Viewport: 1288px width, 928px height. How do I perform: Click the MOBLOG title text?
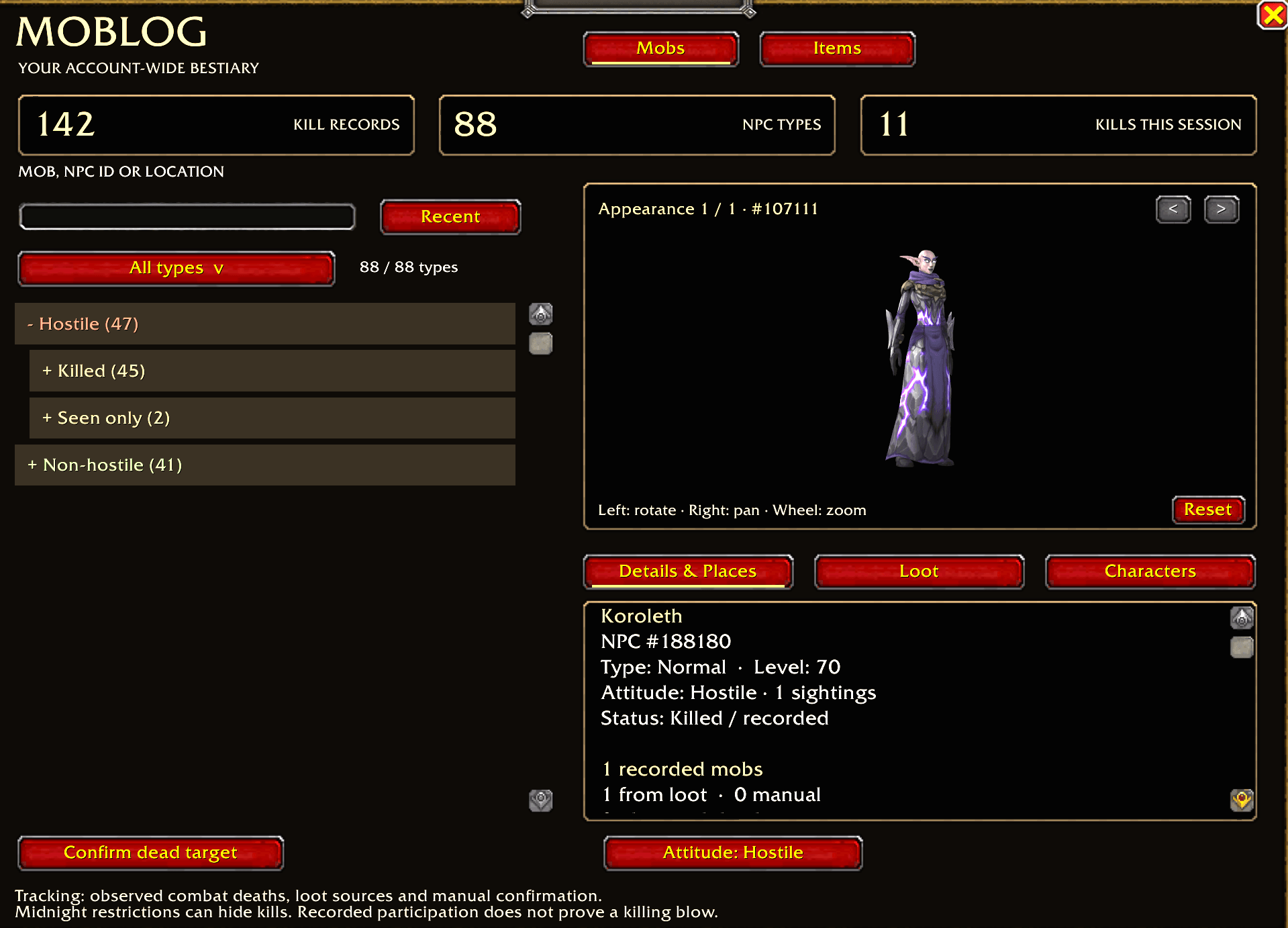(x=111, y=32)
